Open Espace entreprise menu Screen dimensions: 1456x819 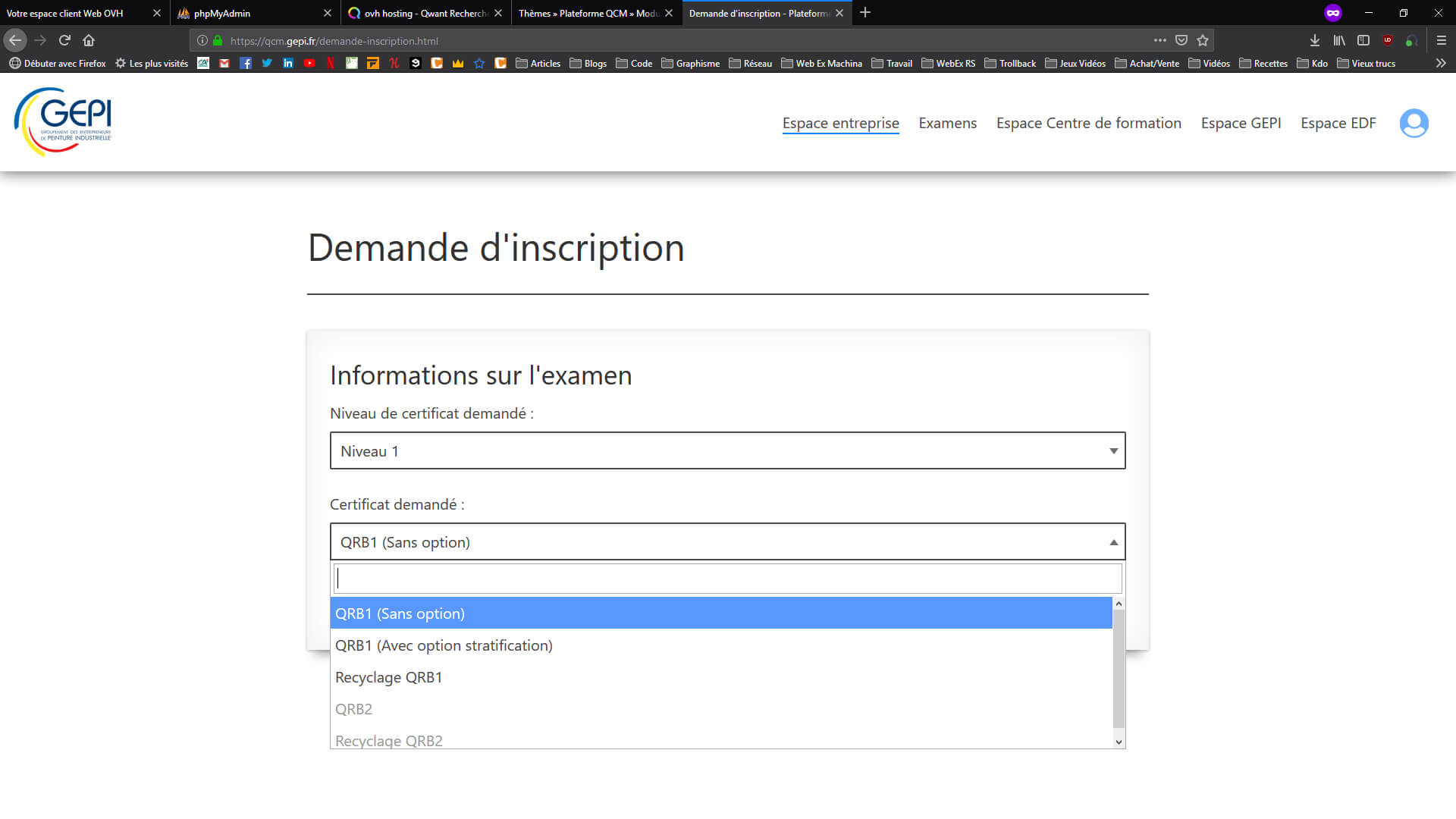[840, 123]
